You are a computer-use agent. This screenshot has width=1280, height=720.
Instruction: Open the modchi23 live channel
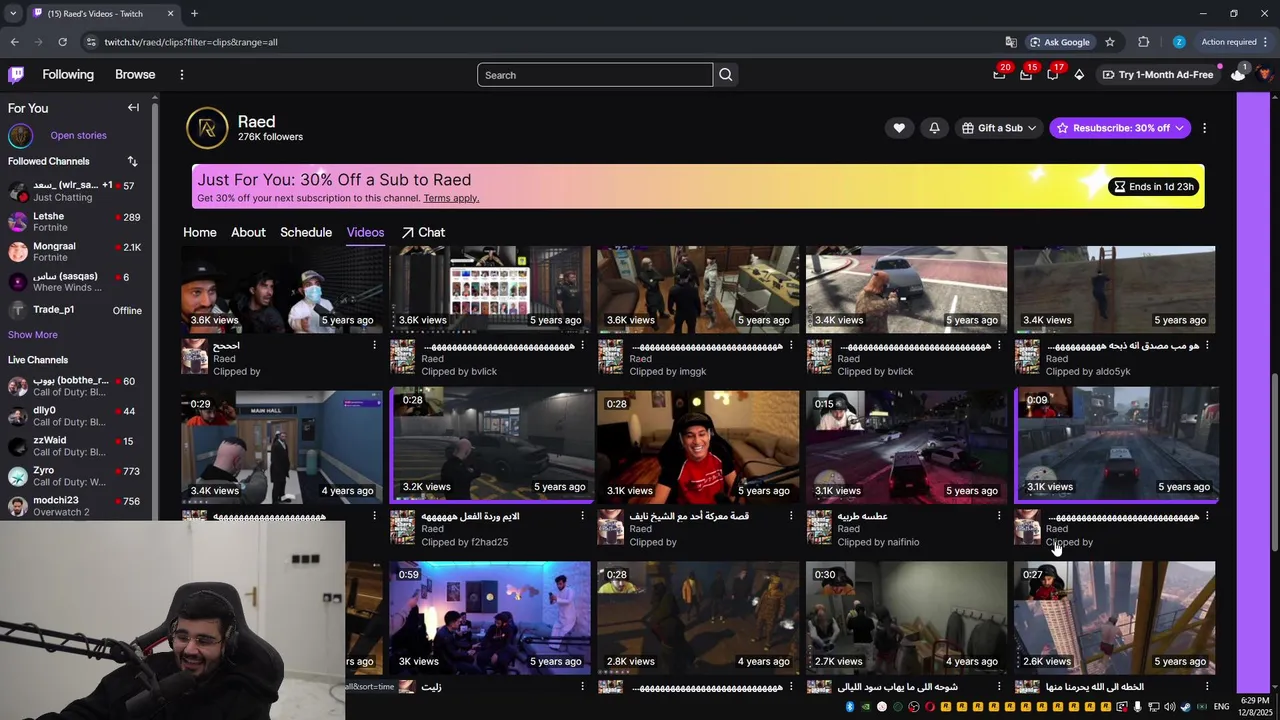coord(76,505)
